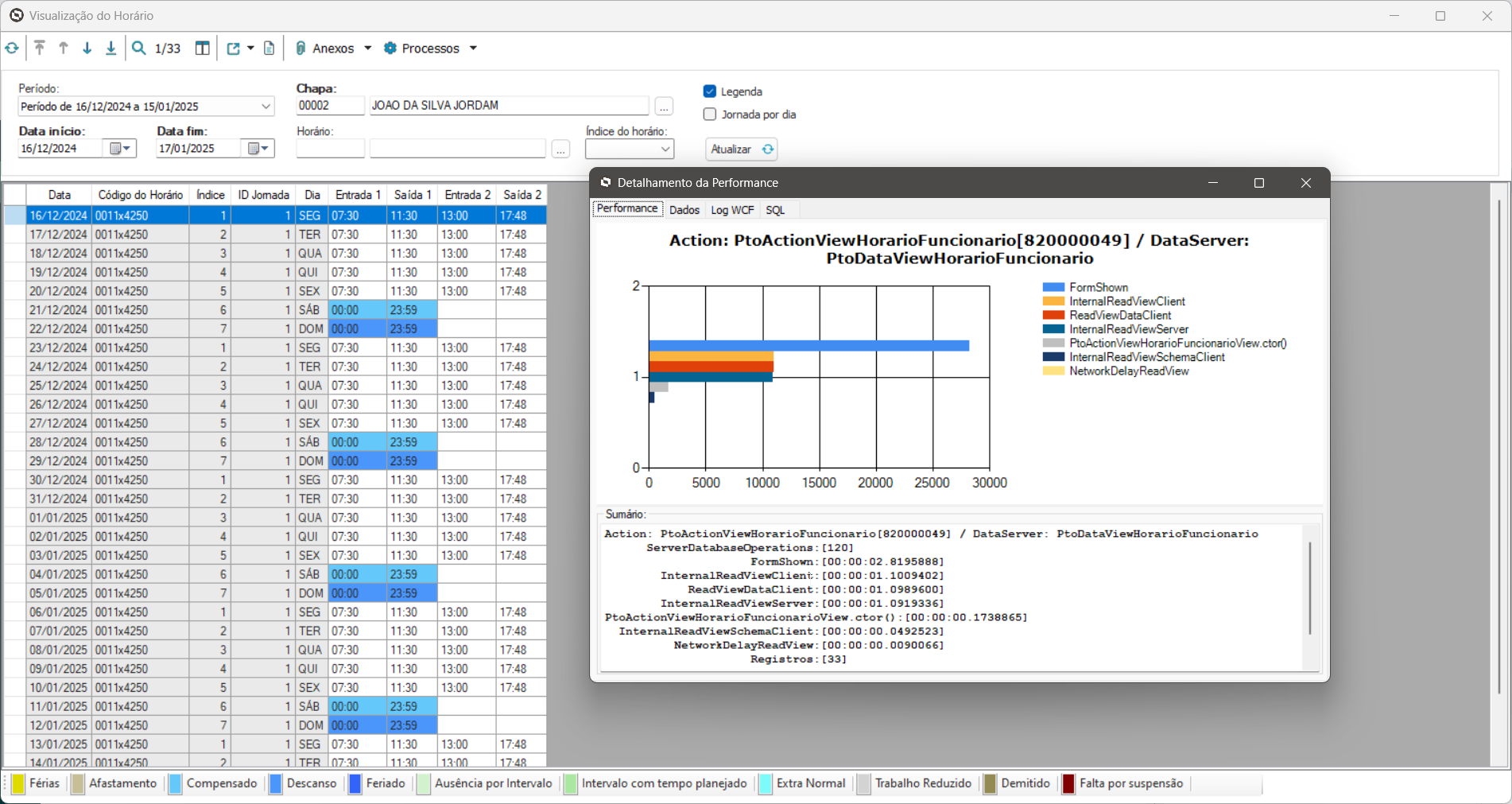Go to the first record arrow icon
1512x804 pixels.
(39, 49)
